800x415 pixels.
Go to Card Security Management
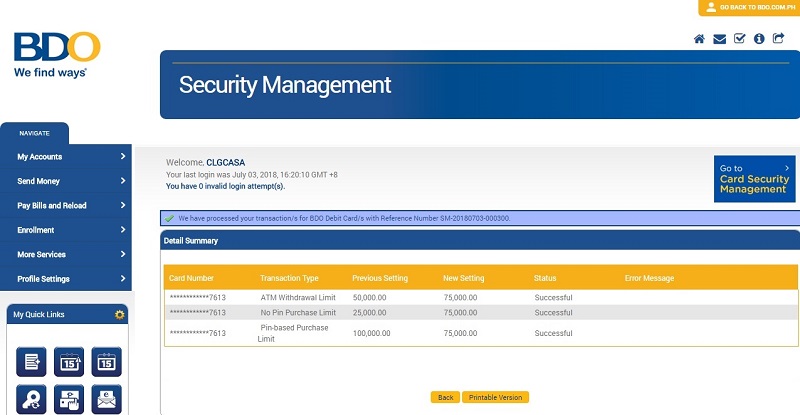[755, 179]
